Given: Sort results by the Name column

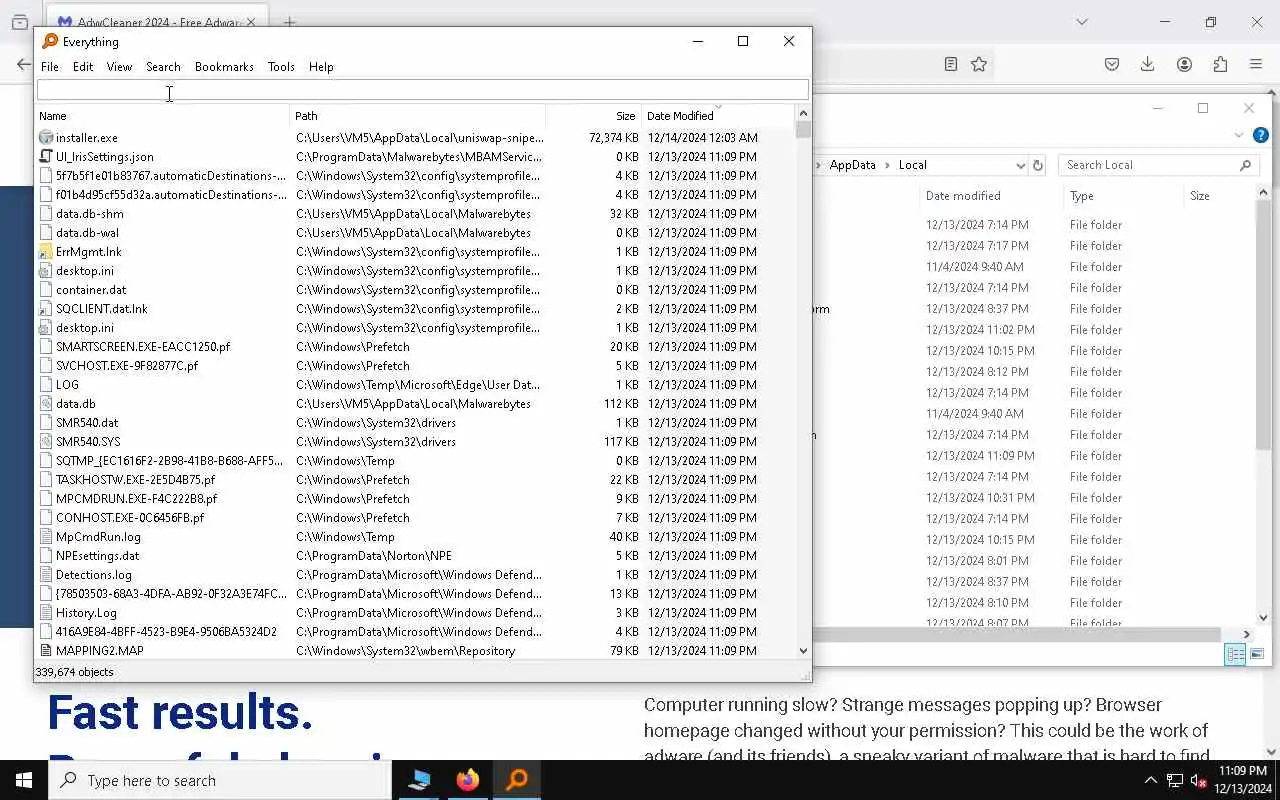Looking at the screenshot, I should click(x=162, y=116).
